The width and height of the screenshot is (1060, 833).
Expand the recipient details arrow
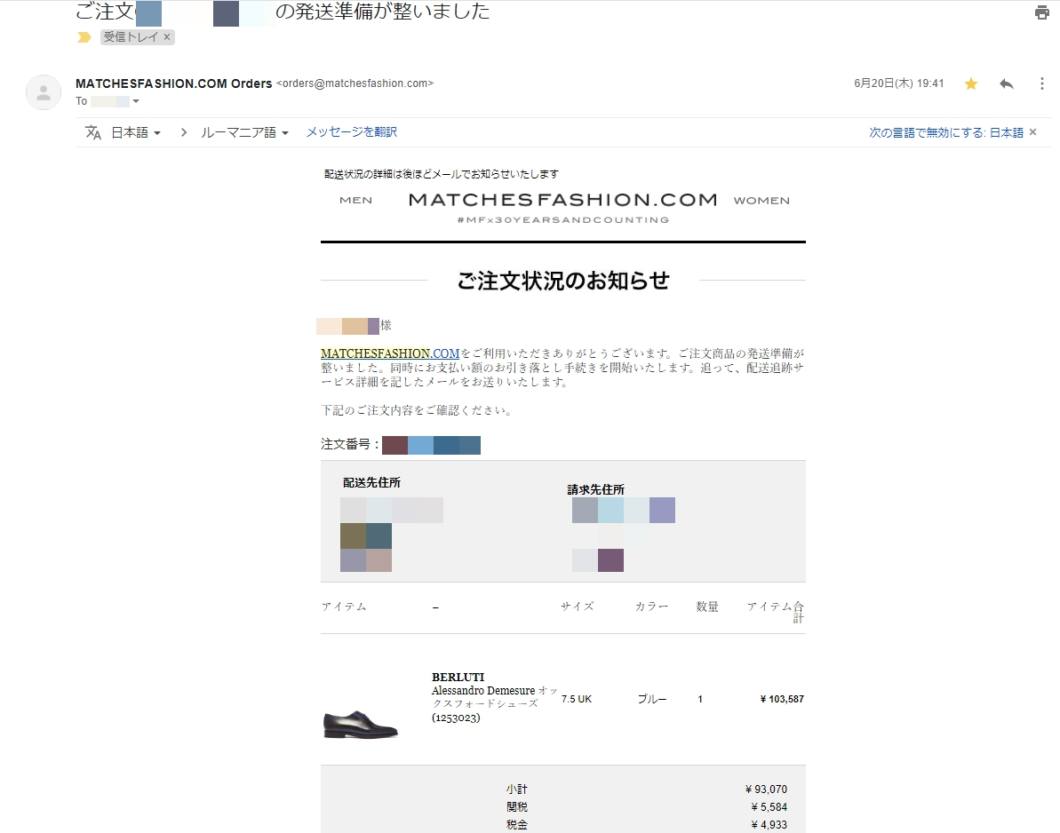[136, 101]
